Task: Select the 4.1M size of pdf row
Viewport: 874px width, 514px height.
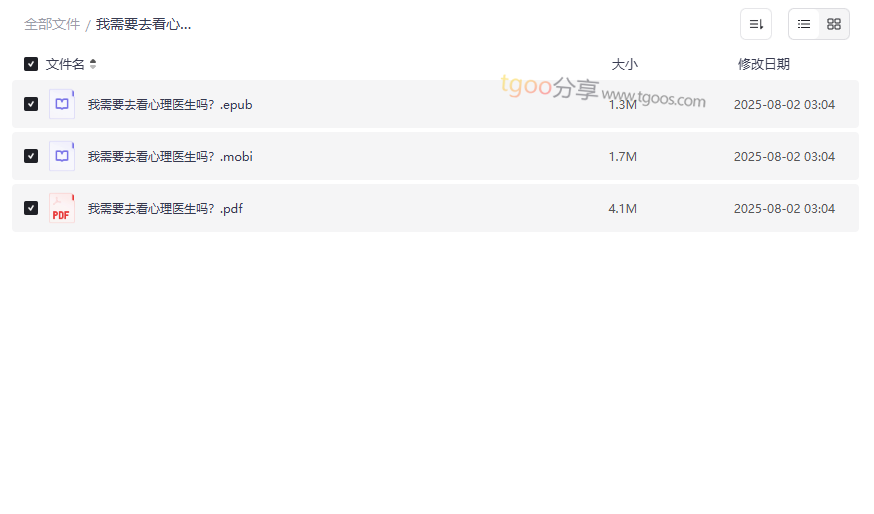Action: tap(623, 208)
